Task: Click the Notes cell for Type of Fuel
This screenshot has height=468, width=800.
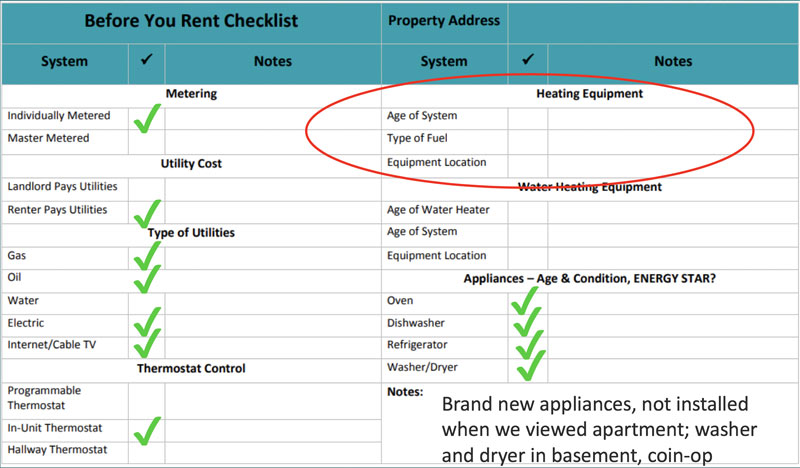Action: (x=673, y=142)
